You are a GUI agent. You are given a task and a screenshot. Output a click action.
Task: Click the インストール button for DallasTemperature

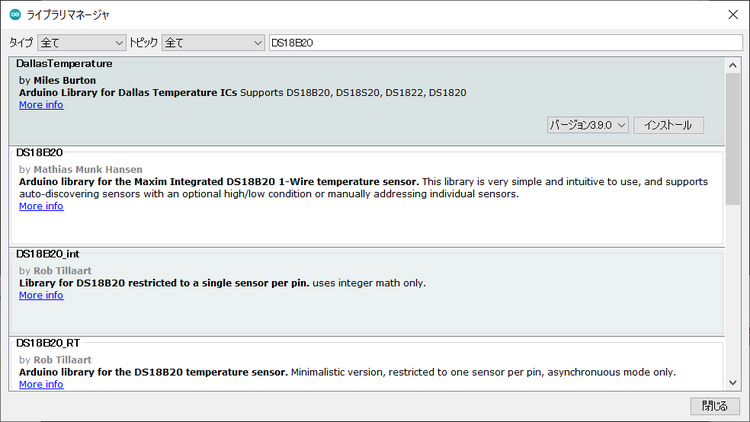[668, 125]
